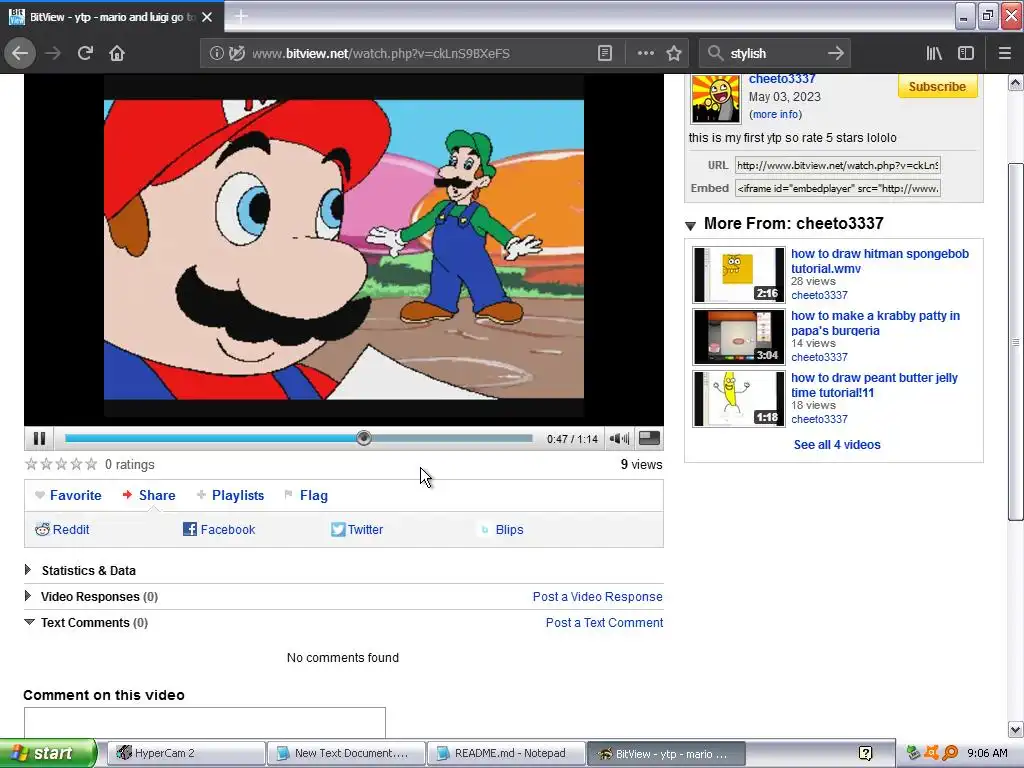The image size is (1024, 768).
Task: Click the cheeto3337 avatar image
Action: click(x=716, y=99)
